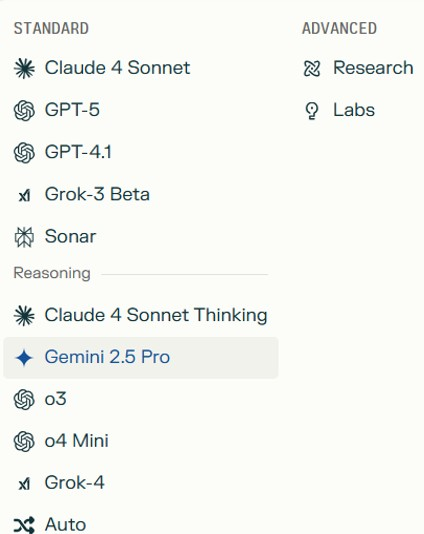Click the xAI logo beside Grok-3 Beta
The height and width of the screenshot is (534, 424).
coord(24,195)
